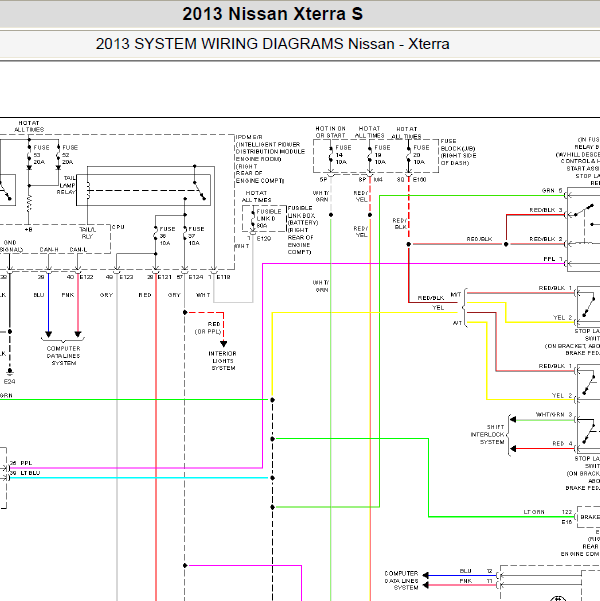
Task: Click the "CPU" label
Action: tap(118, 227)
